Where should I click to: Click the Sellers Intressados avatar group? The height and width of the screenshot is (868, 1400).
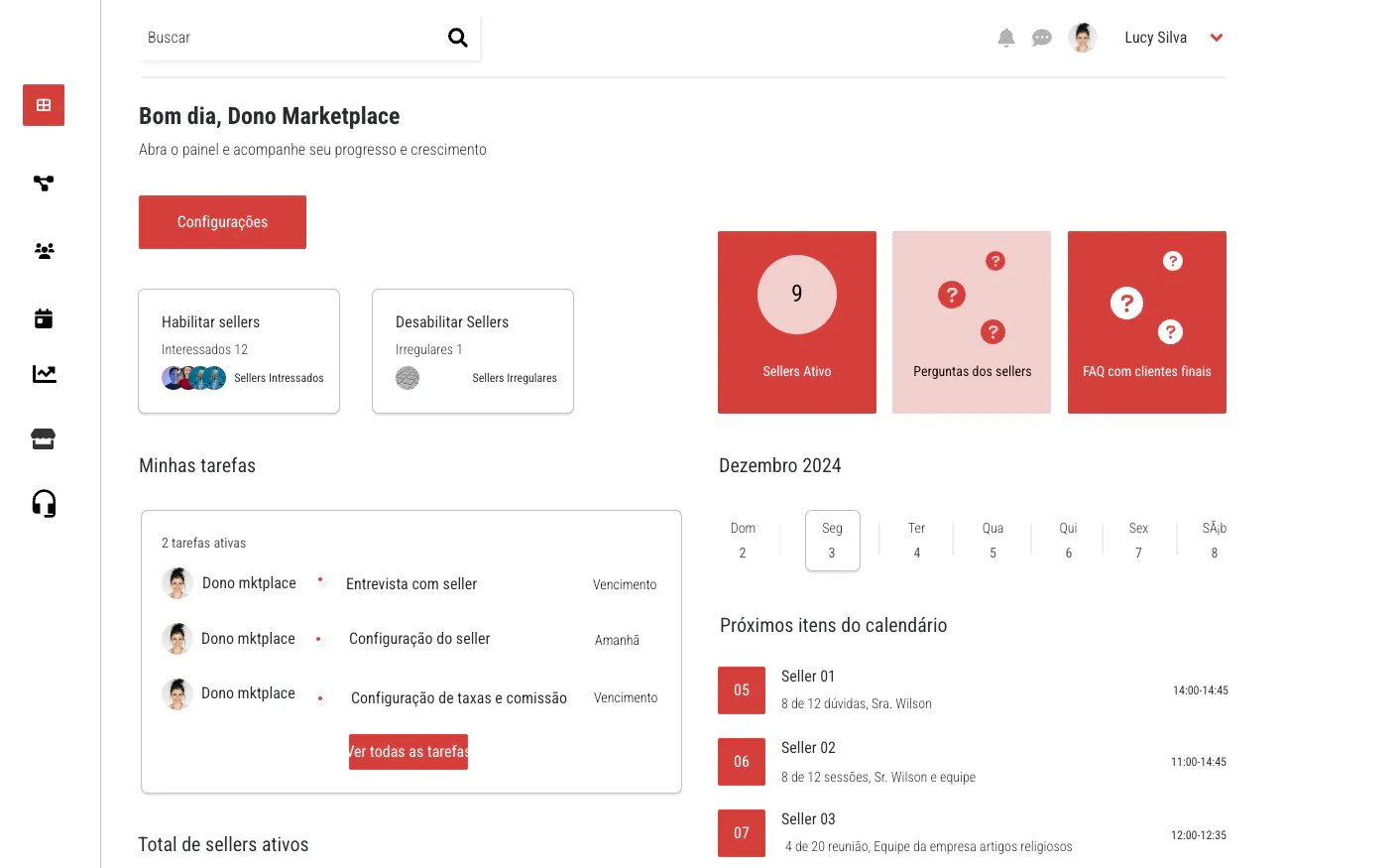[194, 378]
